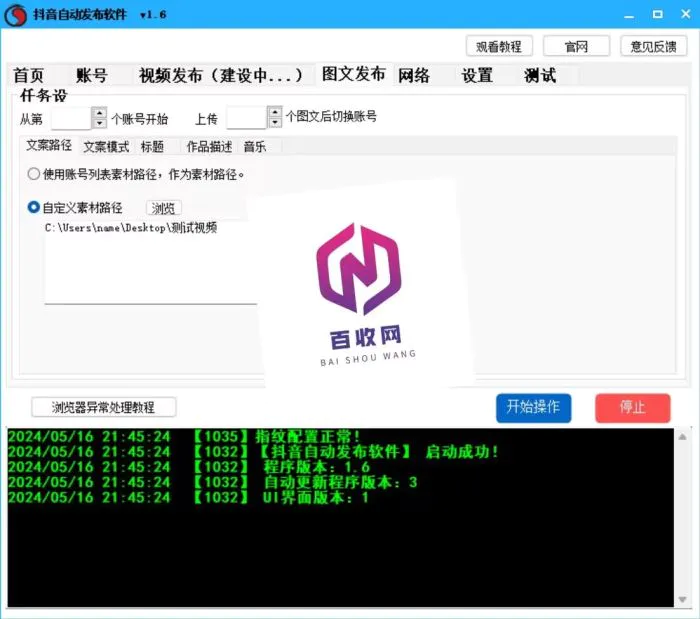Switch to the 首页 tab
700x619 pixels.
[29, 75]
